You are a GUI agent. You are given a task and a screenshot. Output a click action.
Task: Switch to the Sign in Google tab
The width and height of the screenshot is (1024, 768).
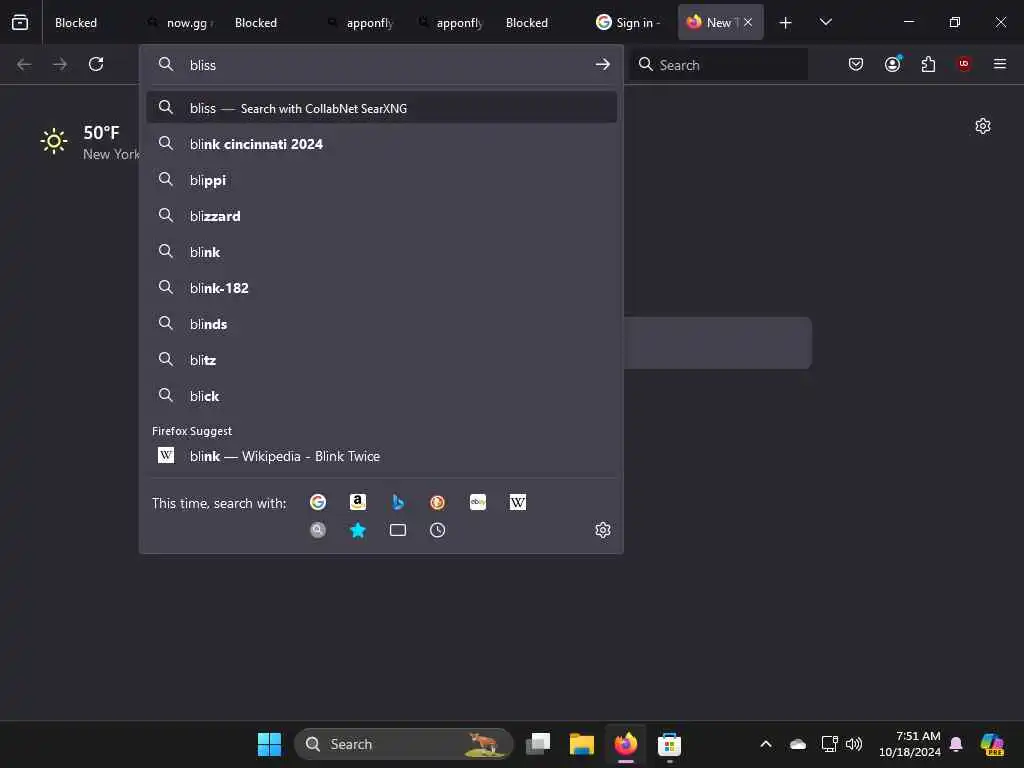point(630,23)
